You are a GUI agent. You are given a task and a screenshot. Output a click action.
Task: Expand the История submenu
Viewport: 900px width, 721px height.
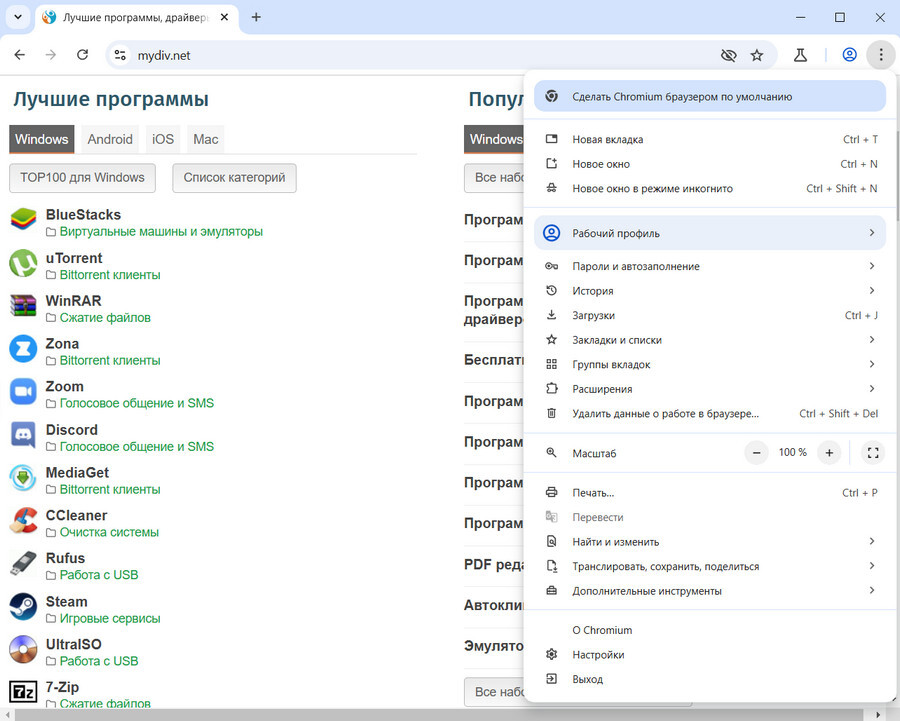click(710, 291)
